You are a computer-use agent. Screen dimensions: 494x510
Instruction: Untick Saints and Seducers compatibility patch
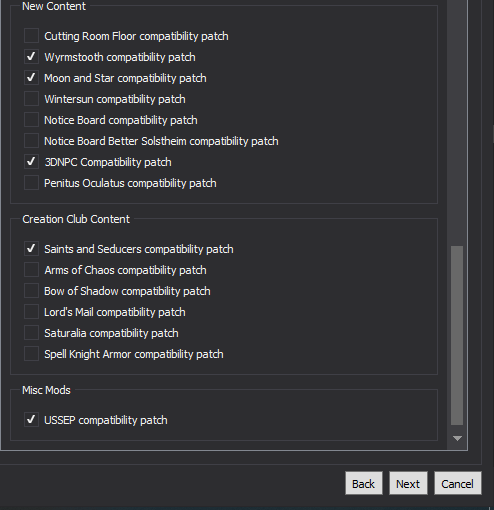(x=31, y=249)
